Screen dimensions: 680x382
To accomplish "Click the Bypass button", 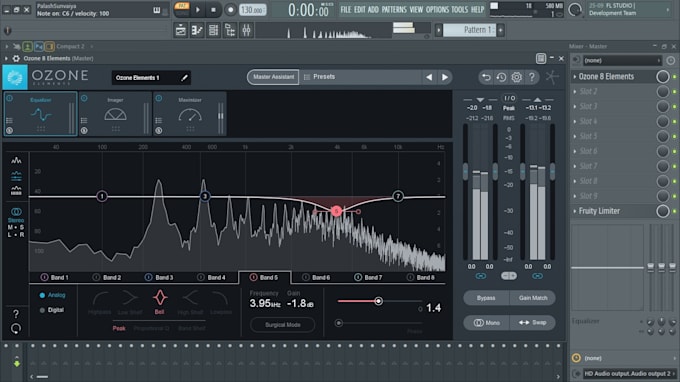I will [x=486, y=298].
